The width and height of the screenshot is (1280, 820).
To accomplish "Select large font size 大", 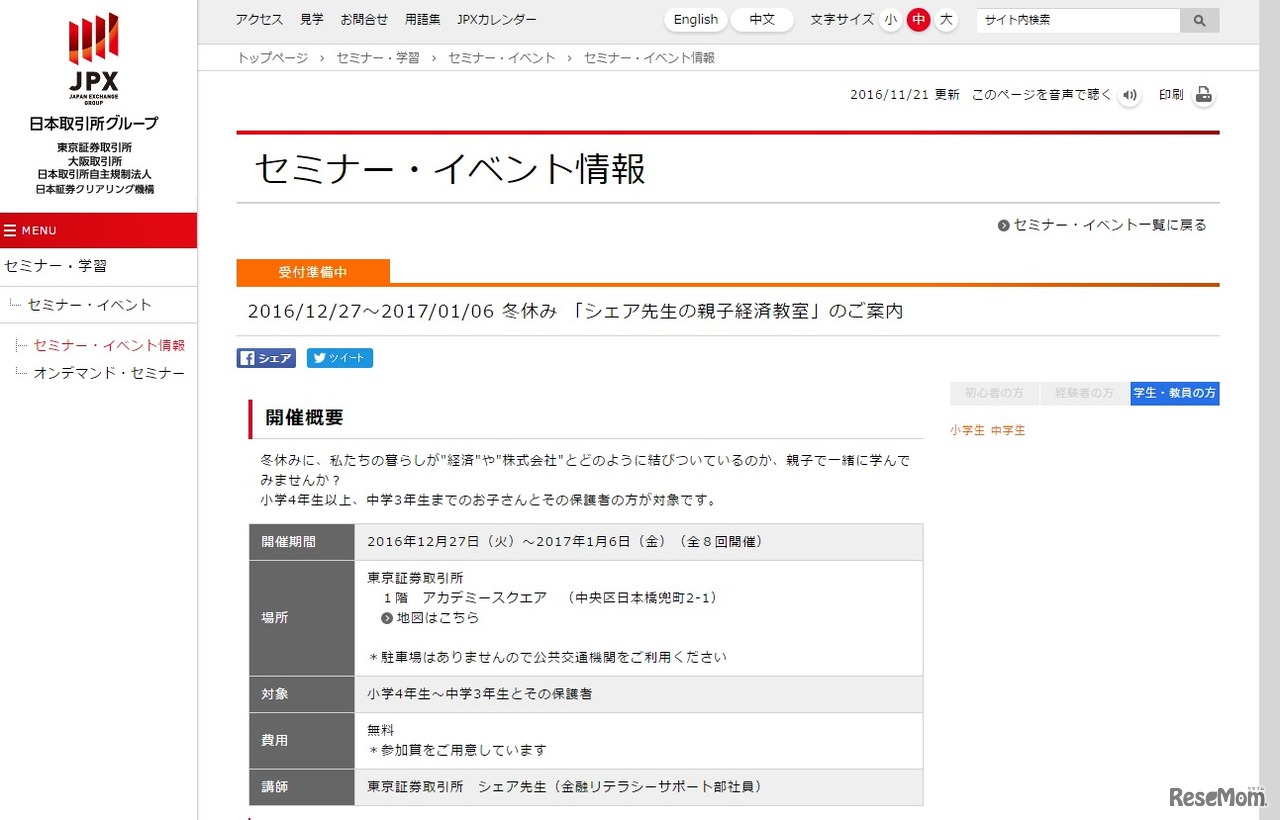I will pos(946,20).
